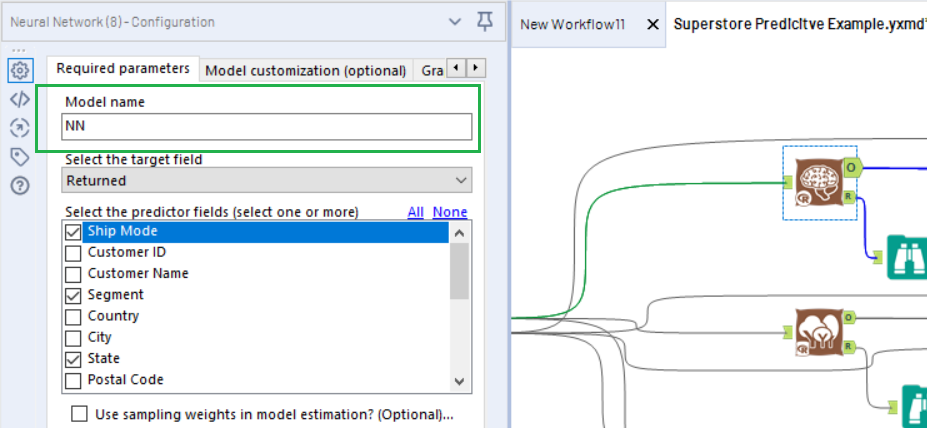Open the target field dropdown showing Returned
Screen dimensions: 927x428
[267, 180]
